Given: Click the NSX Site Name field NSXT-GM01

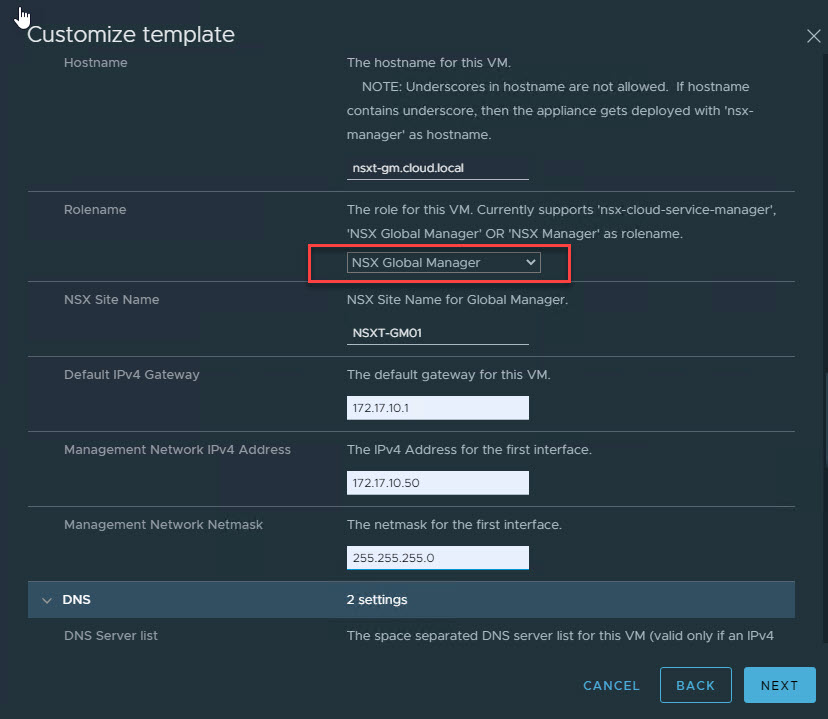Looking at the screenshot, I should click(438, 333).
